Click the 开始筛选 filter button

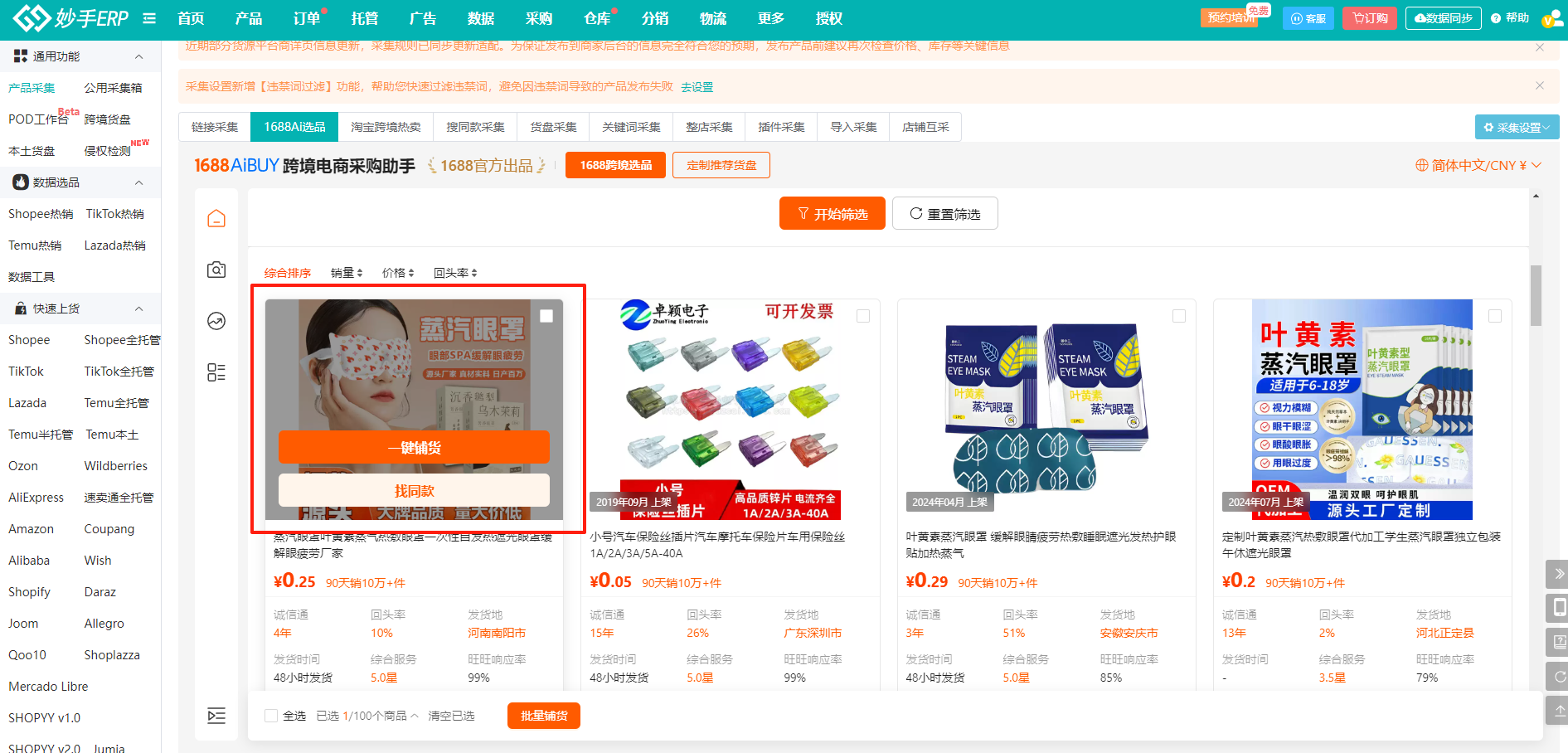tap(832, 213)
